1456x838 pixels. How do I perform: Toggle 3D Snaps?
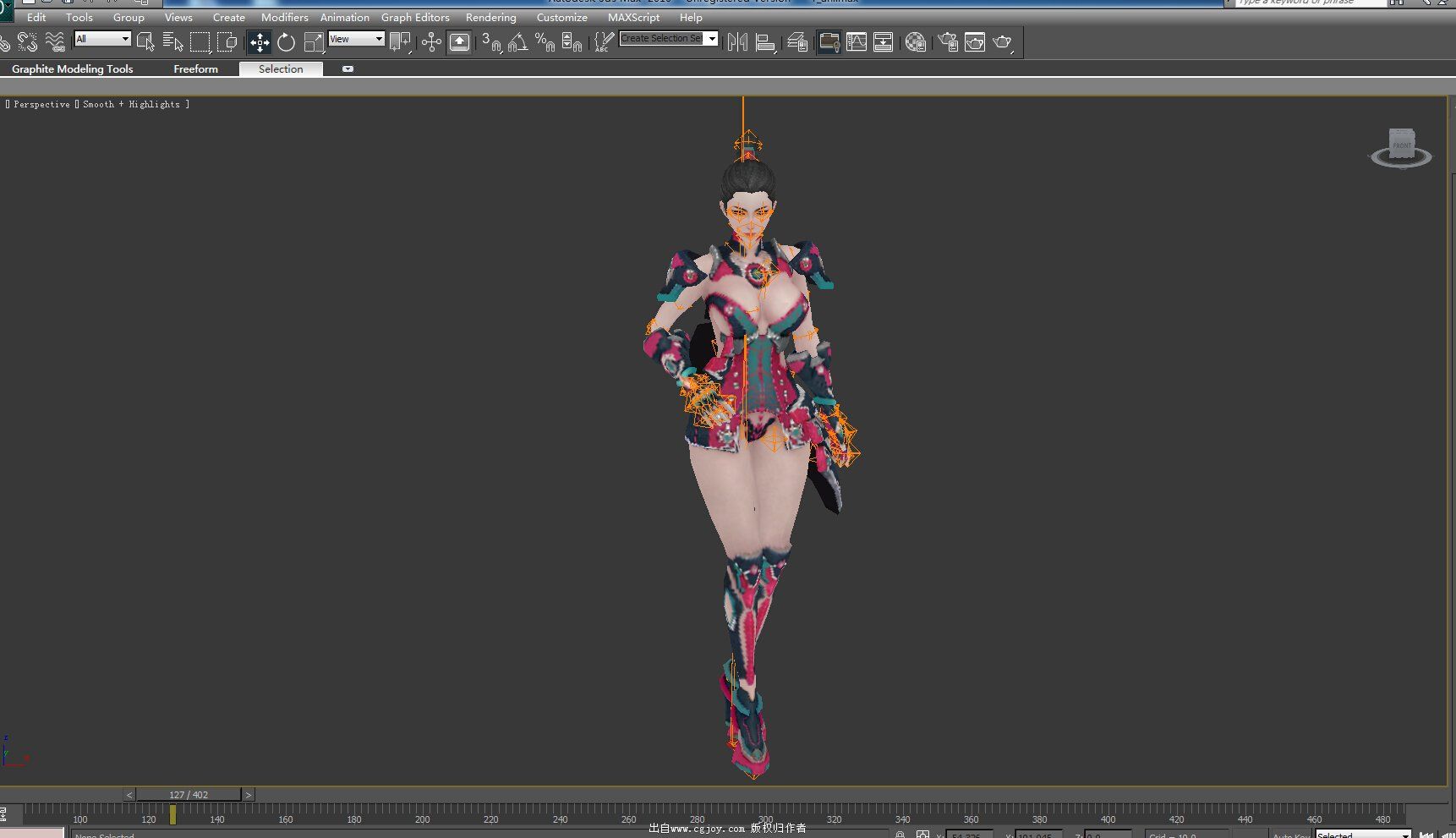(x=491, y=41)
